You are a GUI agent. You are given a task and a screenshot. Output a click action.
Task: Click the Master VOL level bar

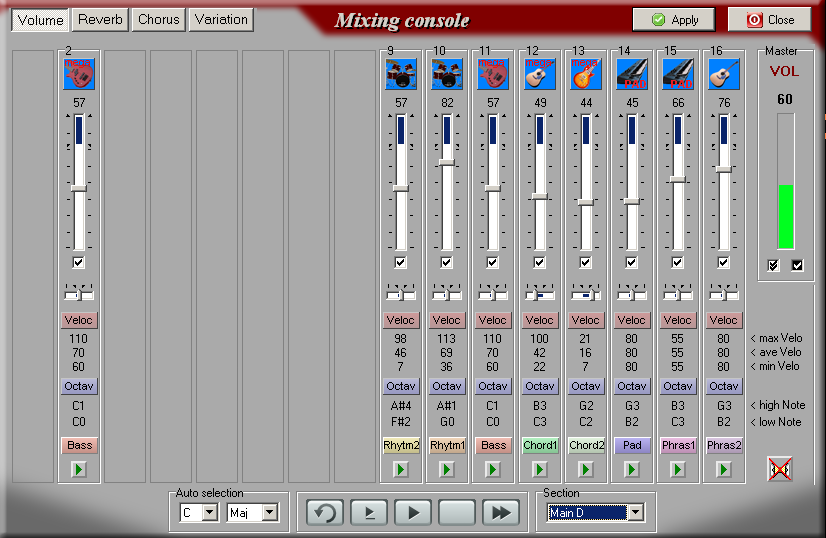point(786,181)
